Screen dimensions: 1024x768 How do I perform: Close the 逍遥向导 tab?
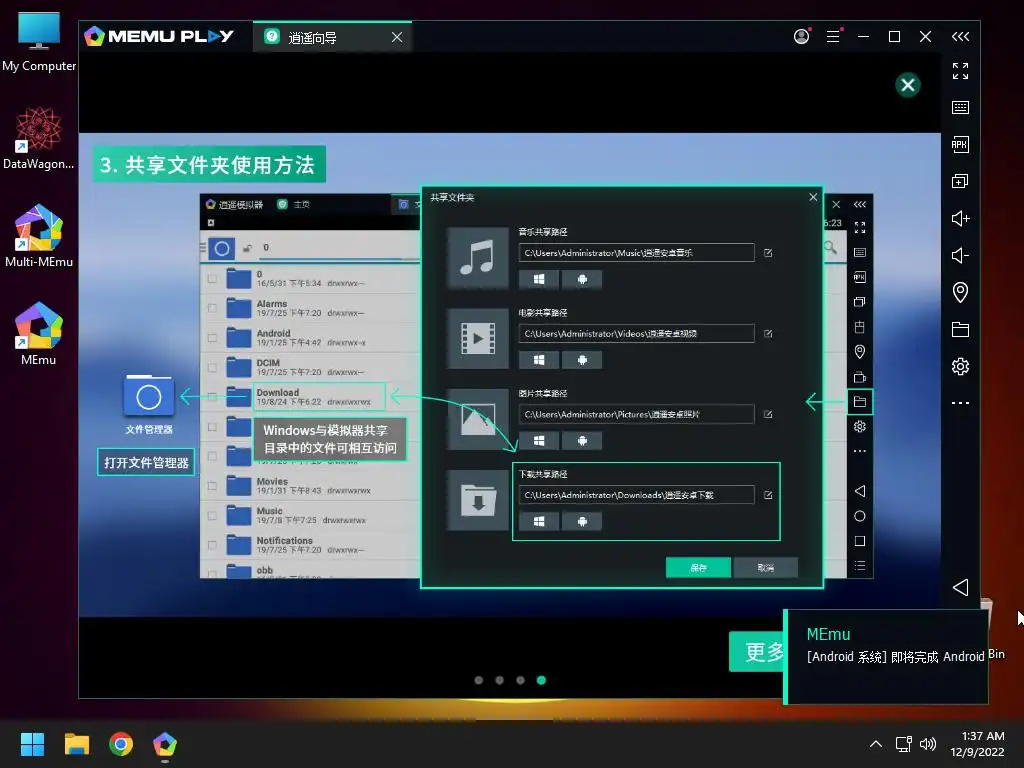tap(397, 37)
